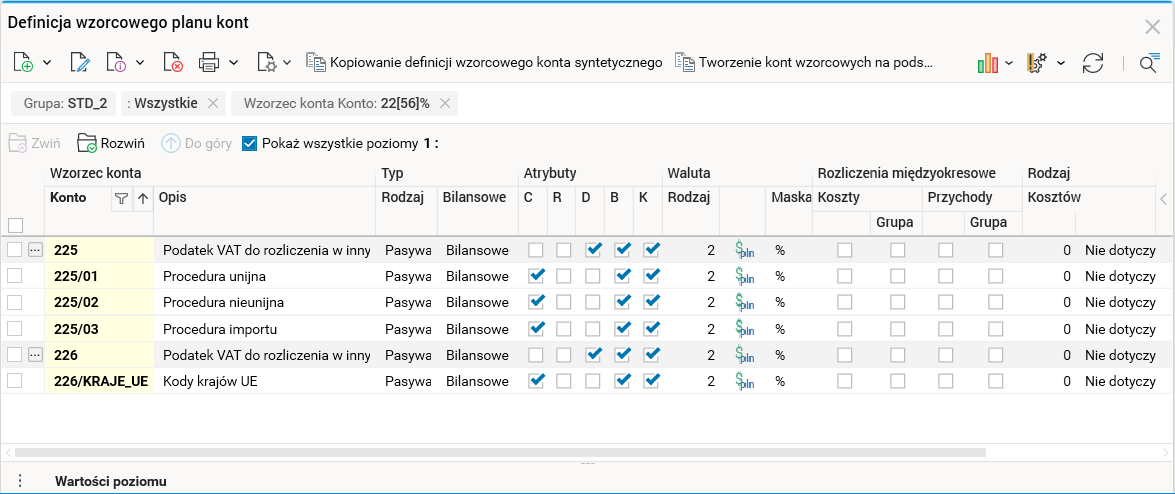Screen dimensions: 1175x494
Task: Click the add new document icon
Action: [24, 63]
